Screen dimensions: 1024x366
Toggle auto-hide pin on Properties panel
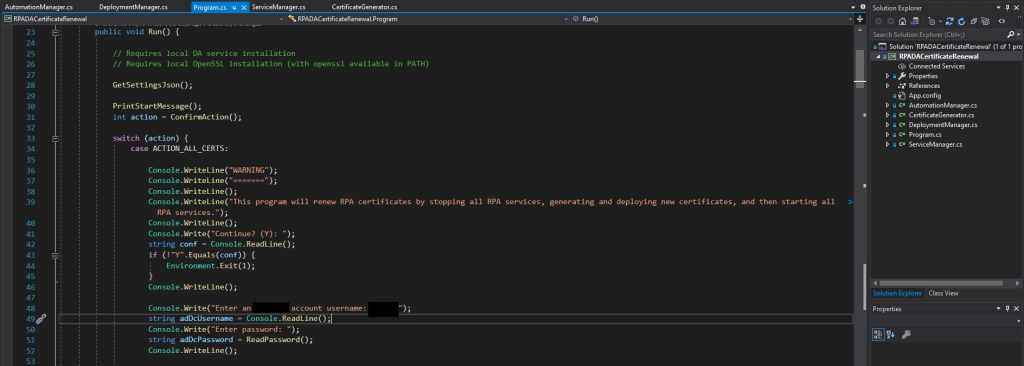point(1007,308)
